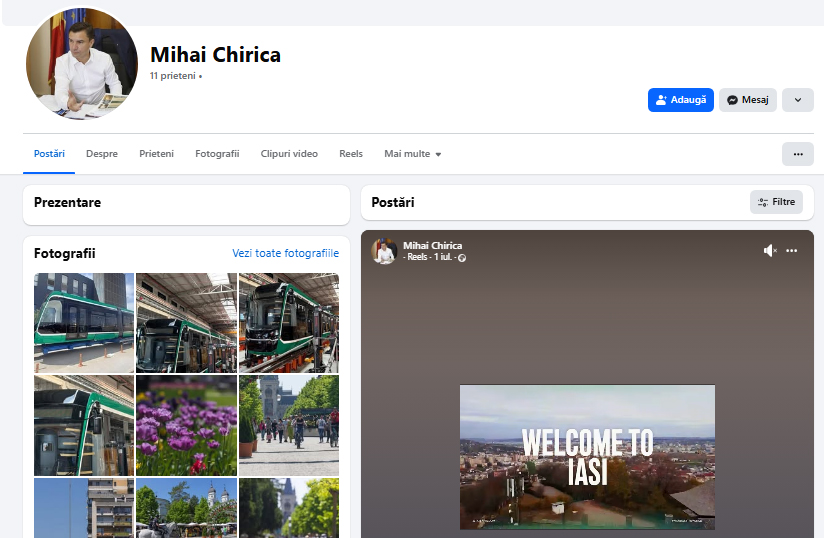Open the Despre tab
The width and height of the screenshot is (824, 538).
point(102,154)
